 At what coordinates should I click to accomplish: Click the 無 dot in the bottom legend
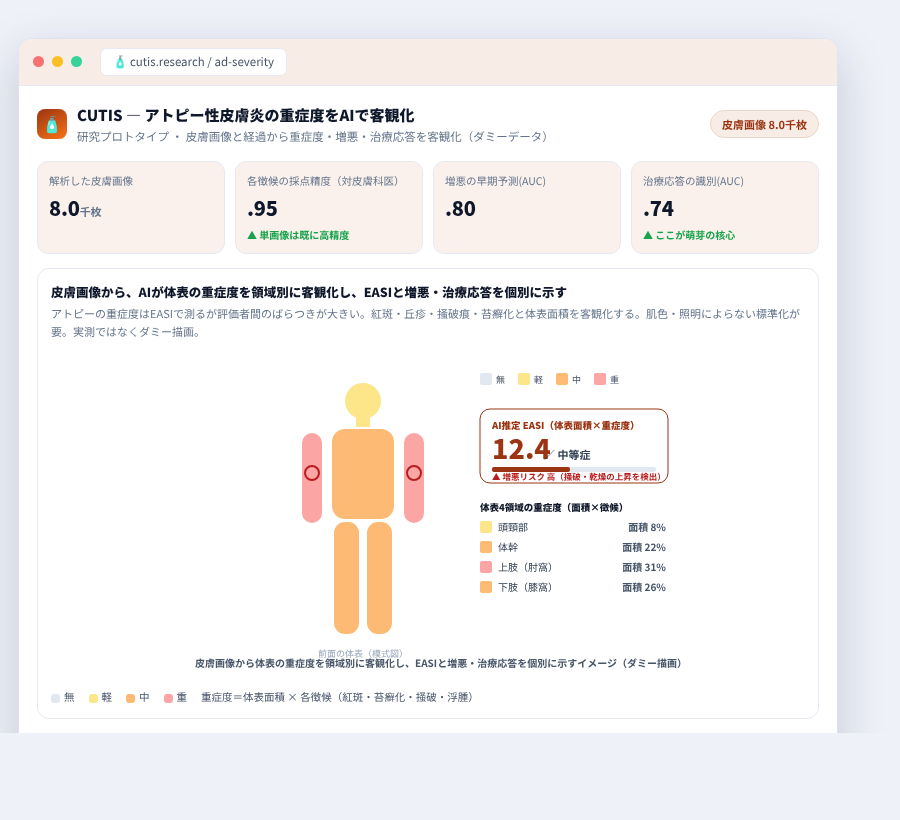coord(56,698)
